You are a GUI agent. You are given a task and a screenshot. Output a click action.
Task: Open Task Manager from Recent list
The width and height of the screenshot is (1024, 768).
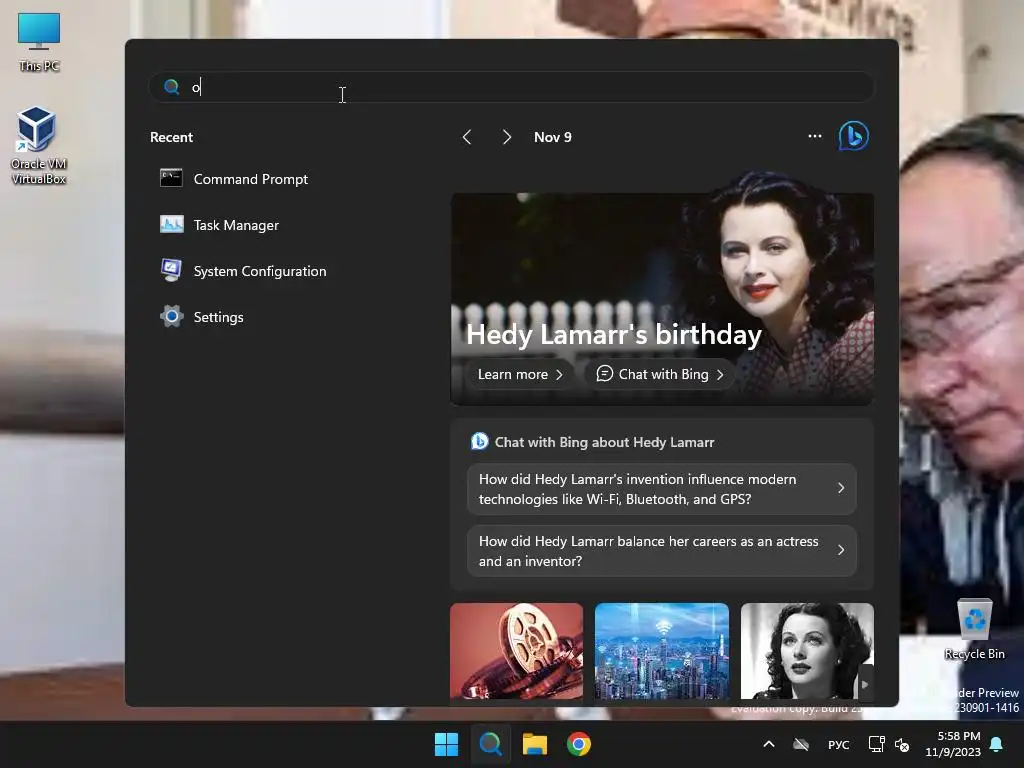(219, 225)
